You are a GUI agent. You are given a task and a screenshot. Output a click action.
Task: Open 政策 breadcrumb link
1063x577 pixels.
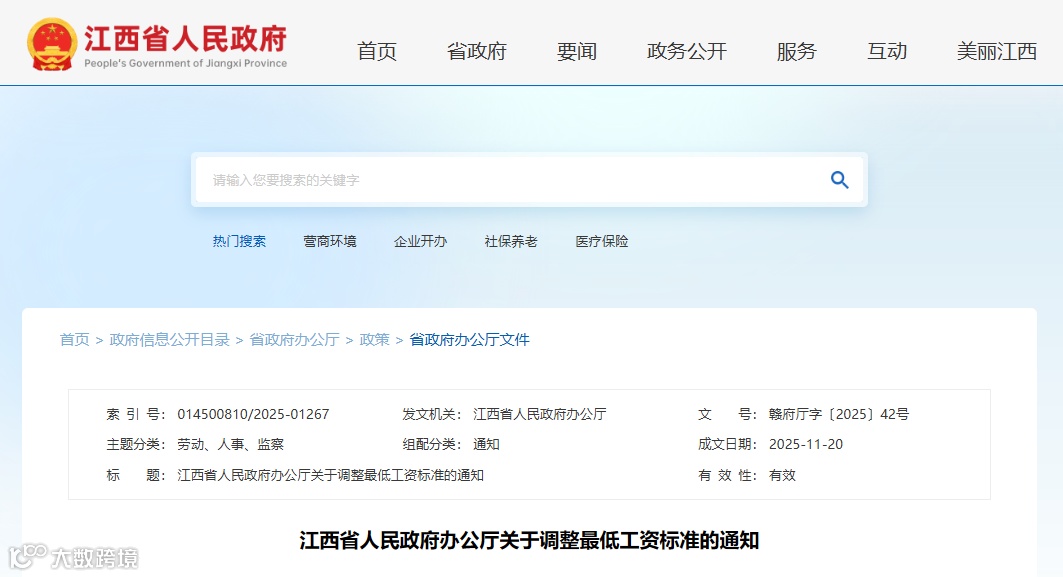pos(374,340)
